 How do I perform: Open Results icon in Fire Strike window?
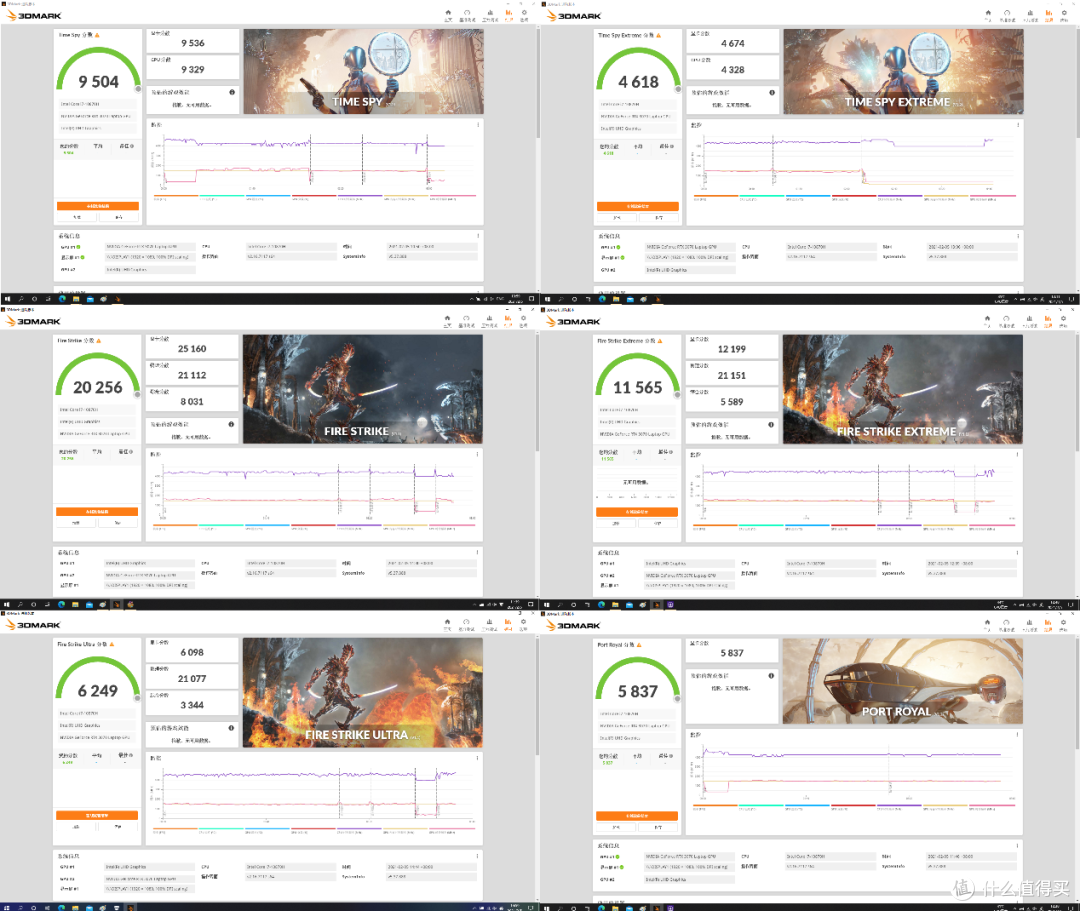[508, 320]
